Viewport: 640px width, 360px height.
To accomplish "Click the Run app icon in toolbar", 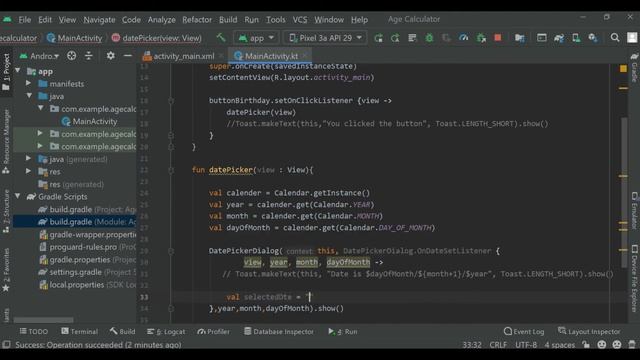I will pyautogui.click(x=378, y=38).
